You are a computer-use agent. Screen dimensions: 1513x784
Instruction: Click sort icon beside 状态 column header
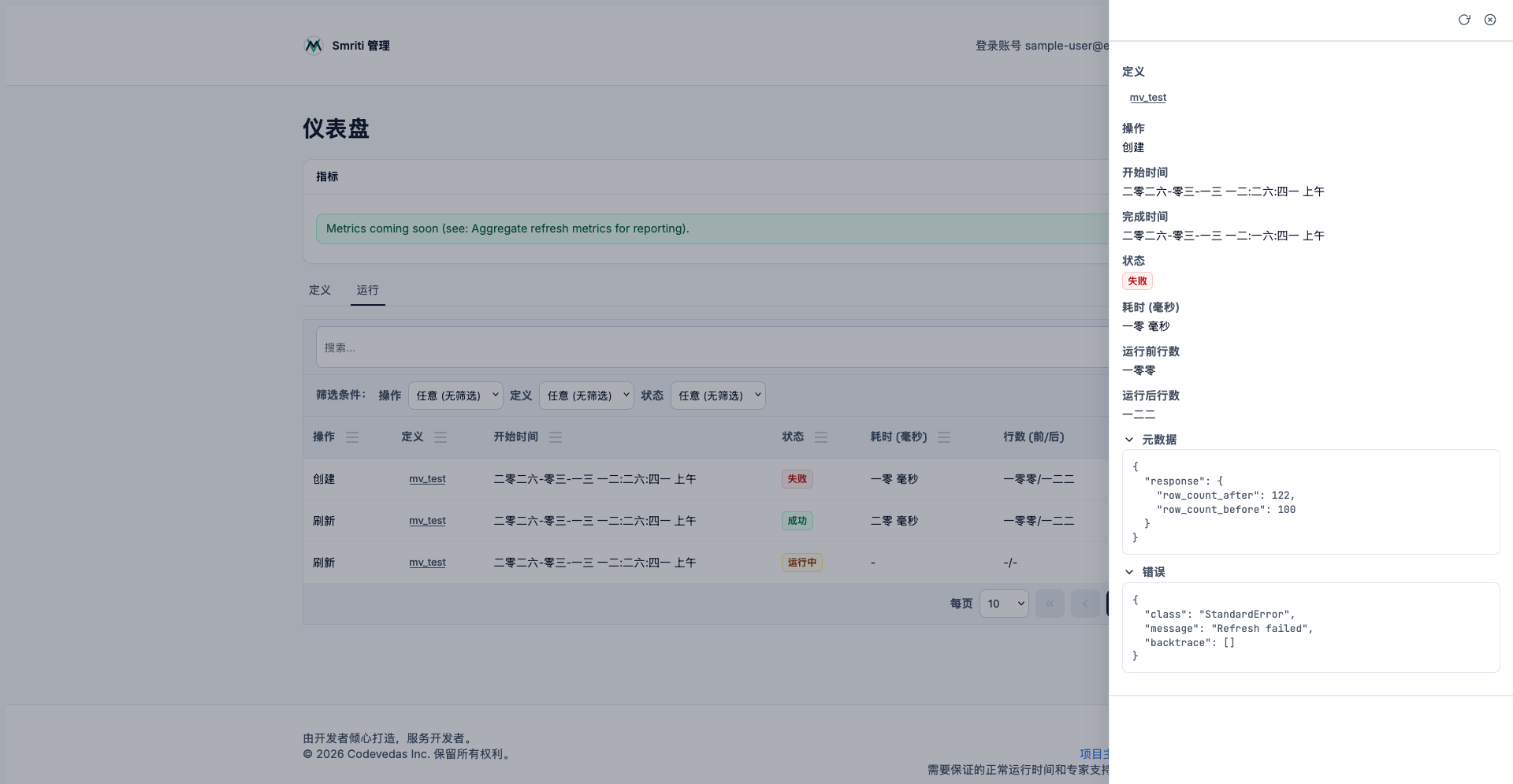tap(821, 437)
